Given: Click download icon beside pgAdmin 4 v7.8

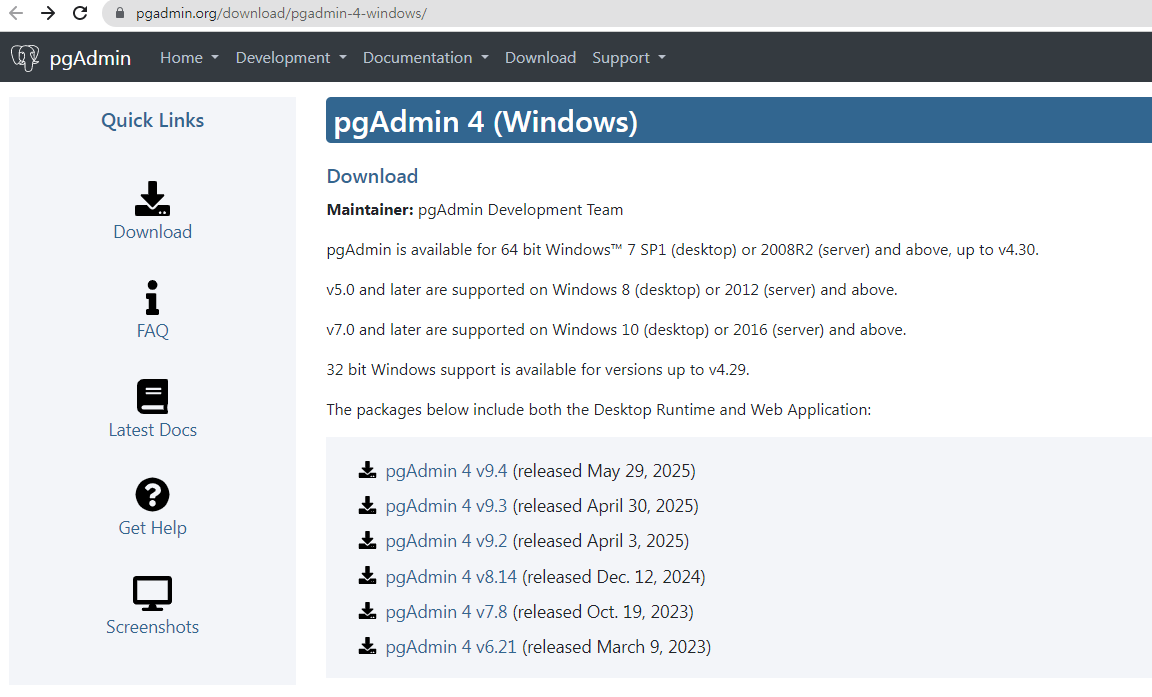Looking at the screenshot, I should (367, 611).
